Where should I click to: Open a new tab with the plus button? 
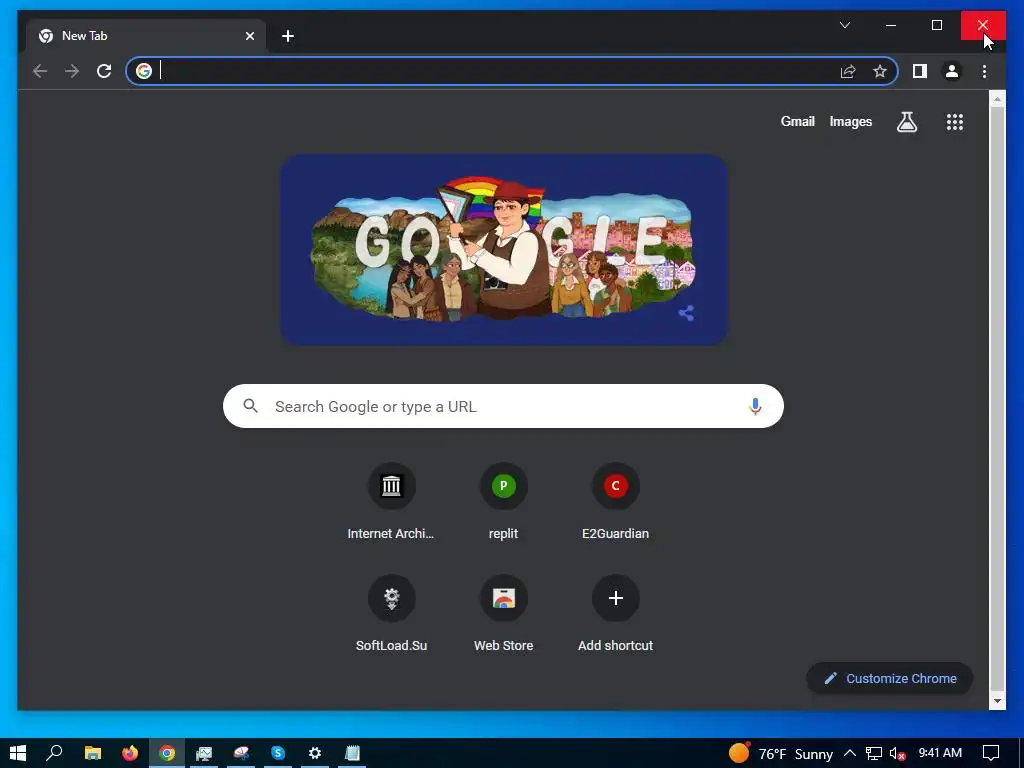tap(288, 36)
